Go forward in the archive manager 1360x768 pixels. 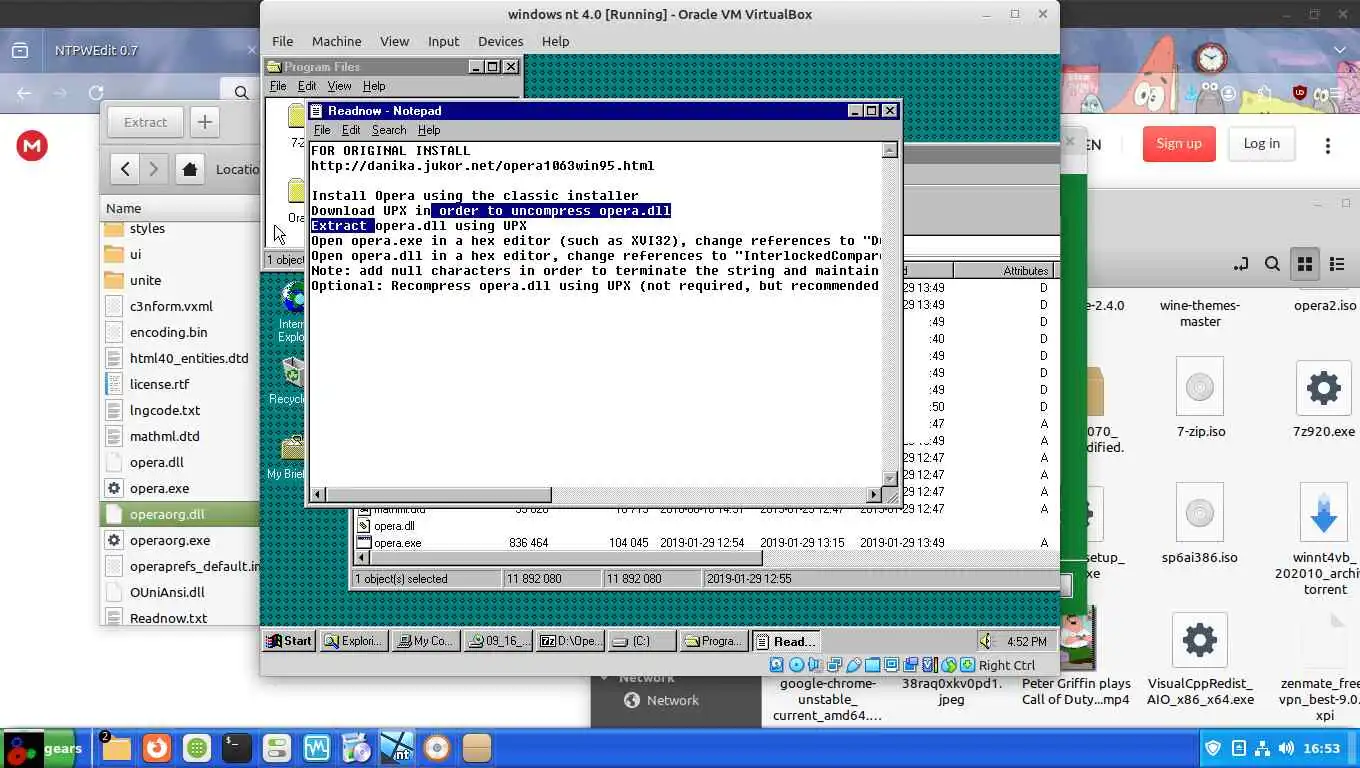click(x=153, y=169)
